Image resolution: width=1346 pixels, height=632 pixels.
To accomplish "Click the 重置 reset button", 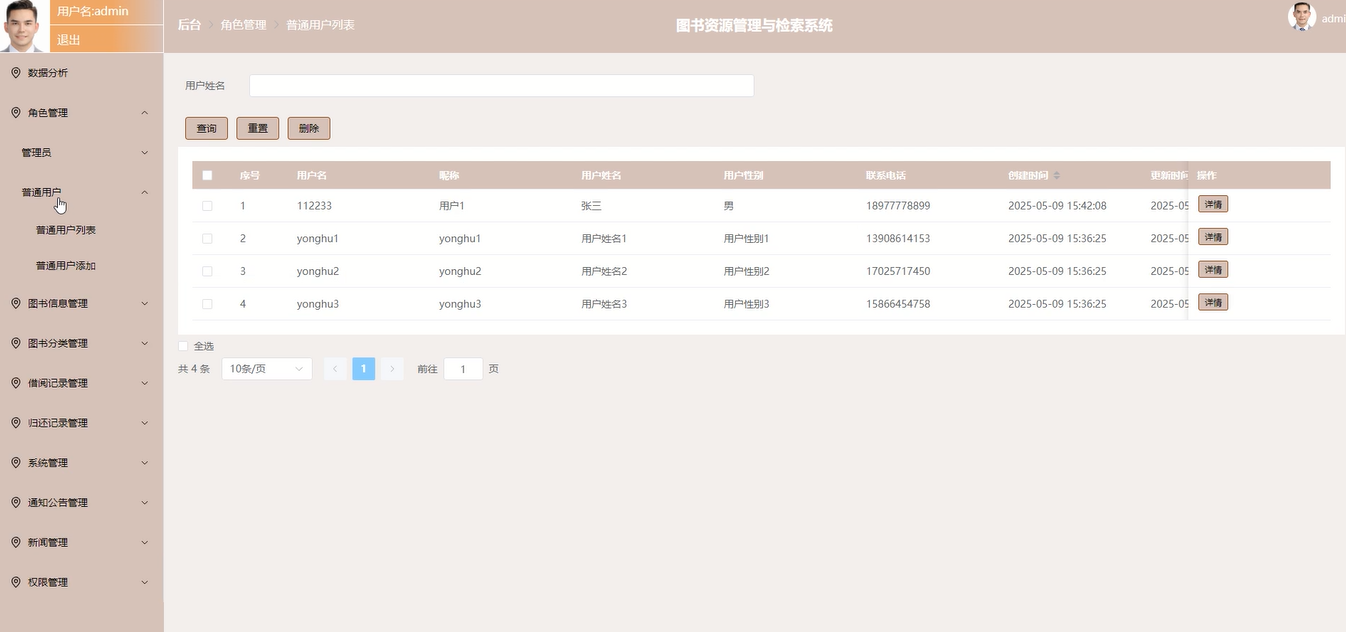I will point(258,128).
